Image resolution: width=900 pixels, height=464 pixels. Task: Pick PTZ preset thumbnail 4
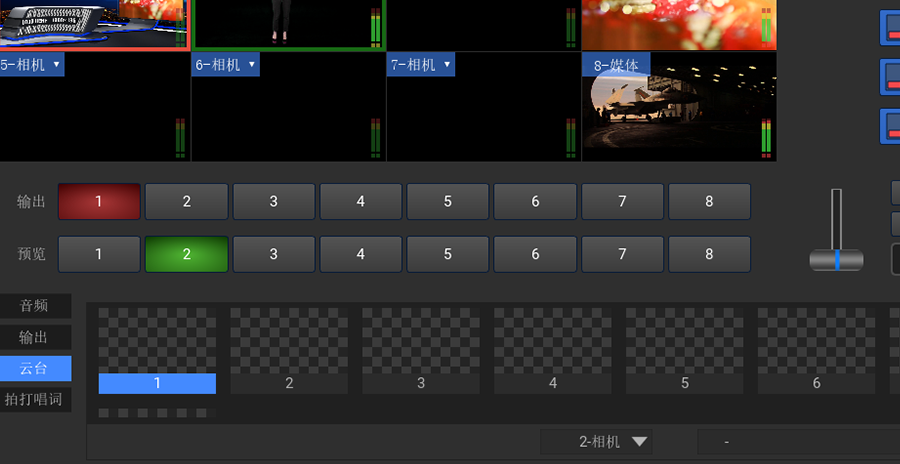[553, 349]
